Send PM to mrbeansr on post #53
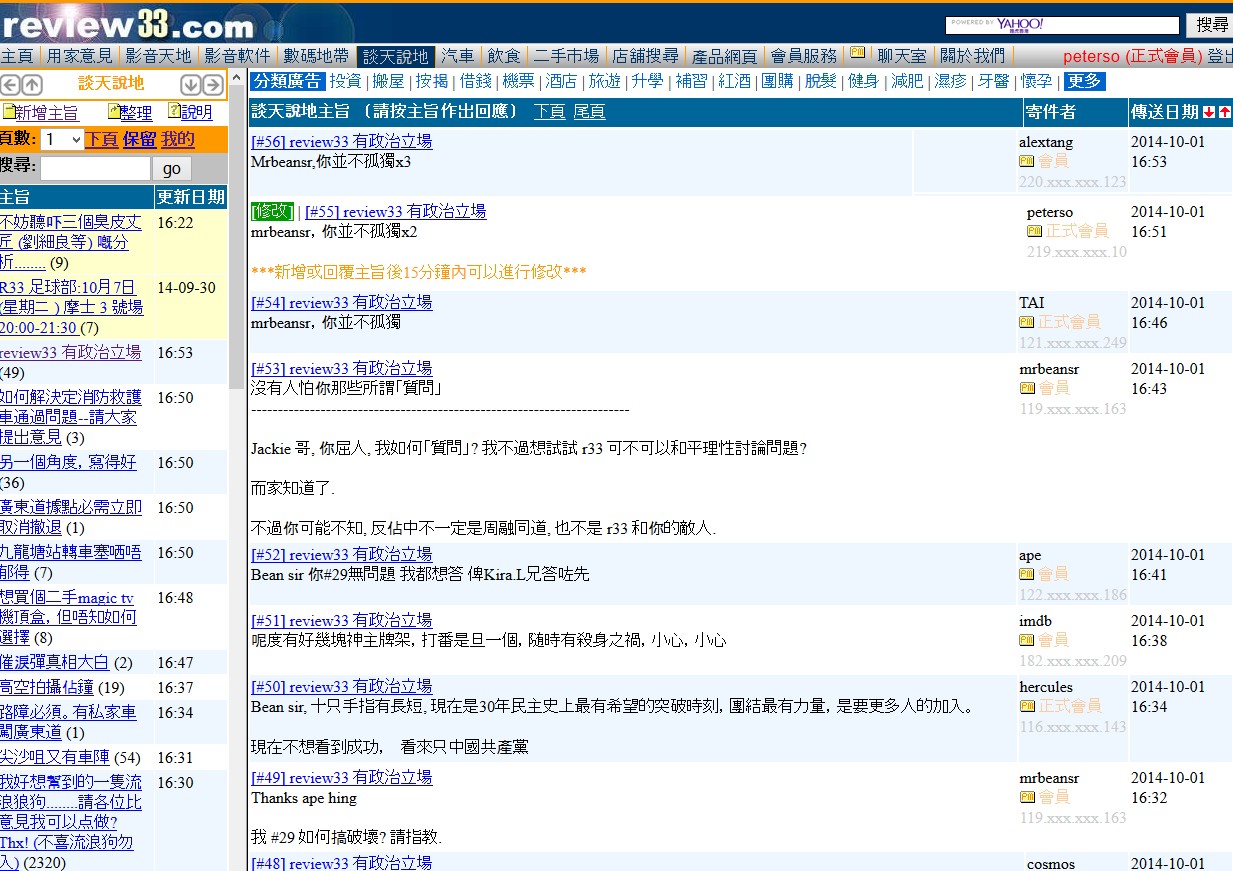 click(x=1026, y=387)
